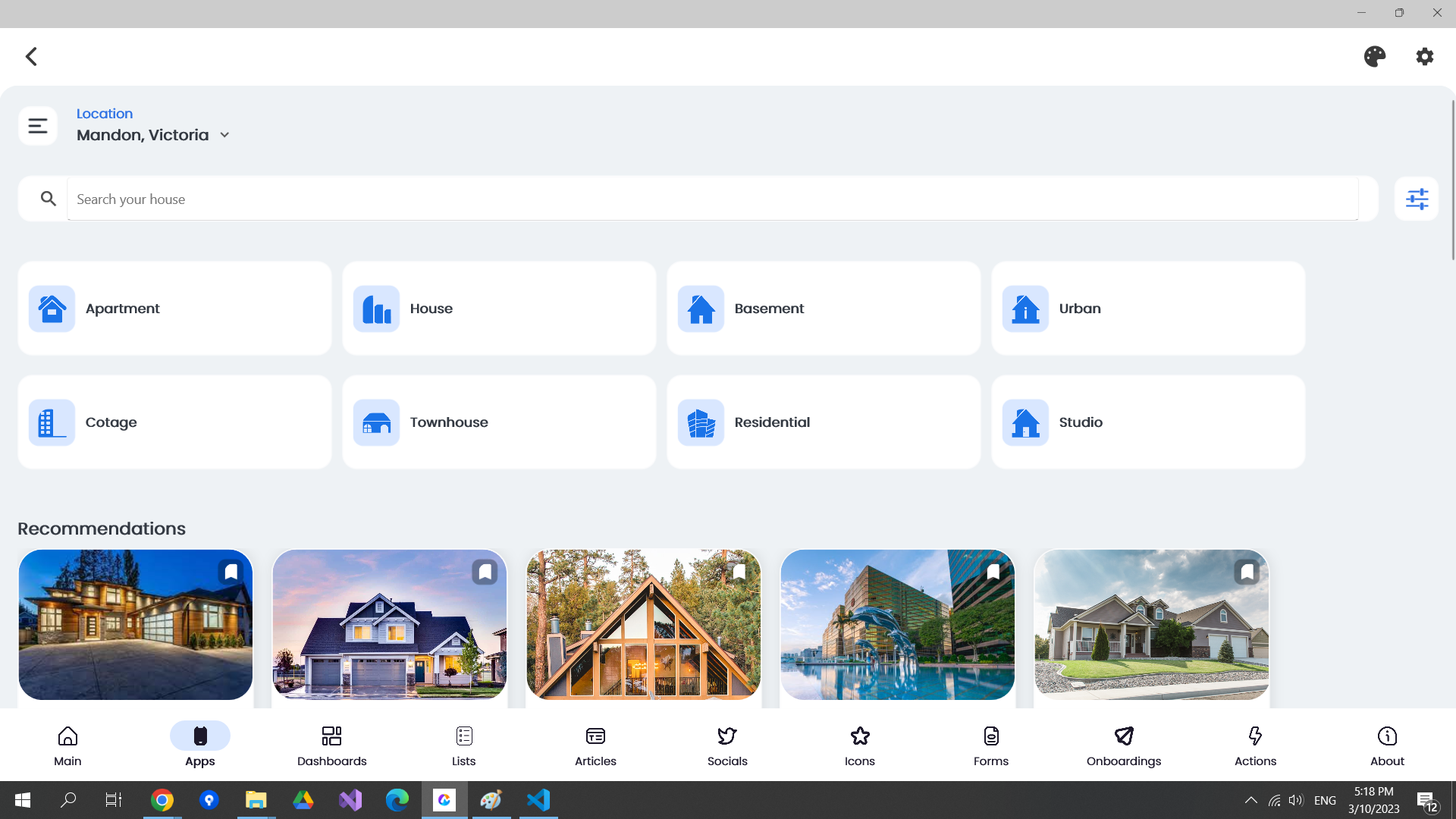Screen dimensions: 1456x819
Task: Open the color palette theme icon
Action: coord(1374,56)
